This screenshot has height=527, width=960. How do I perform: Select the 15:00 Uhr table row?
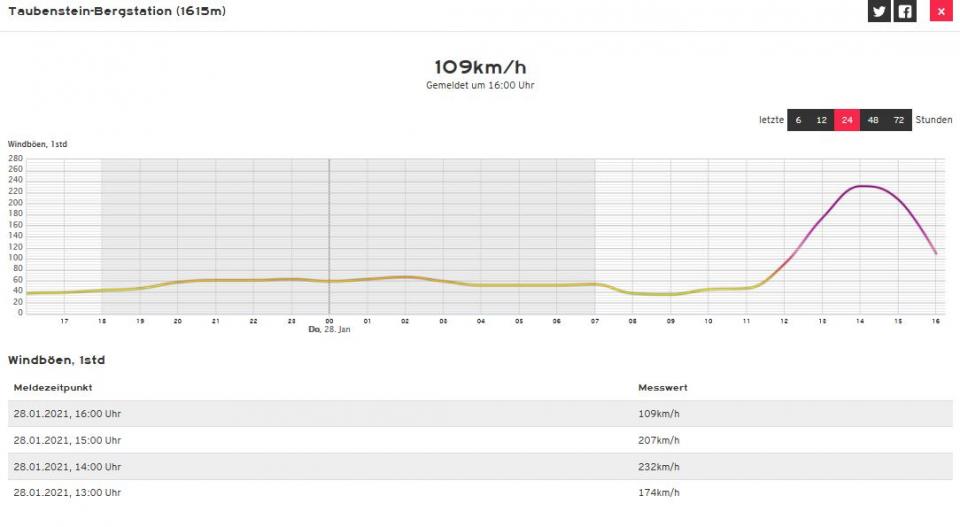[x=480, y=440]
